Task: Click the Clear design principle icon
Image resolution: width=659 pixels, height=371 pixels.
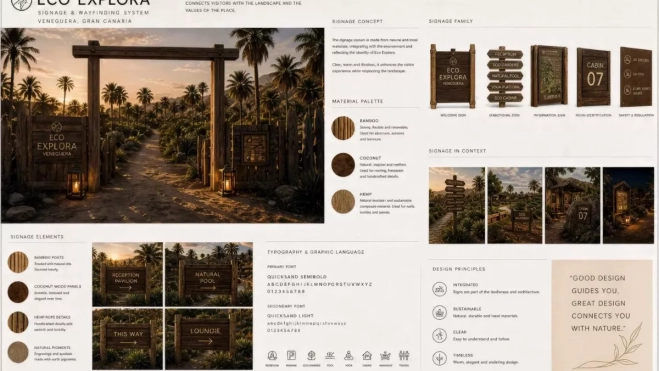Action: click(440, 335)
